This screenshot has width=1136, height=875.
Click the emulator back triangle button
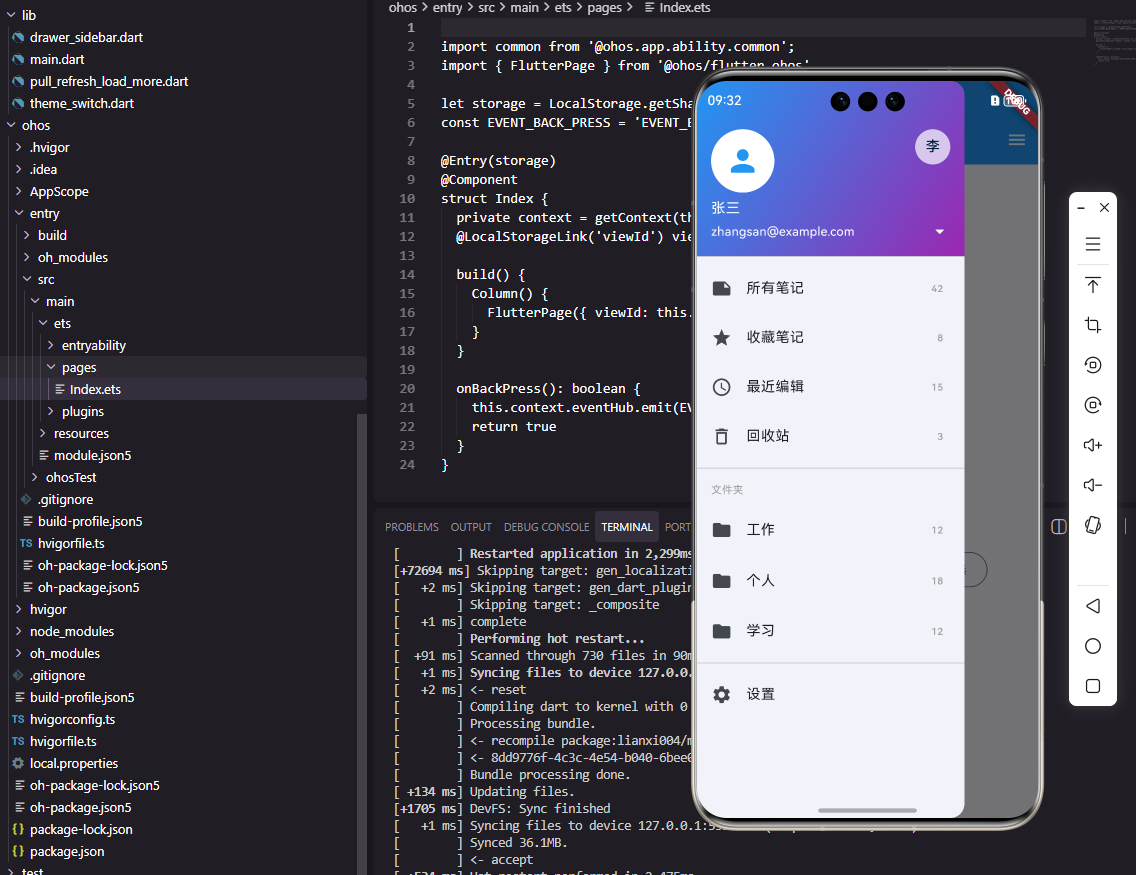click(1093, 606)
